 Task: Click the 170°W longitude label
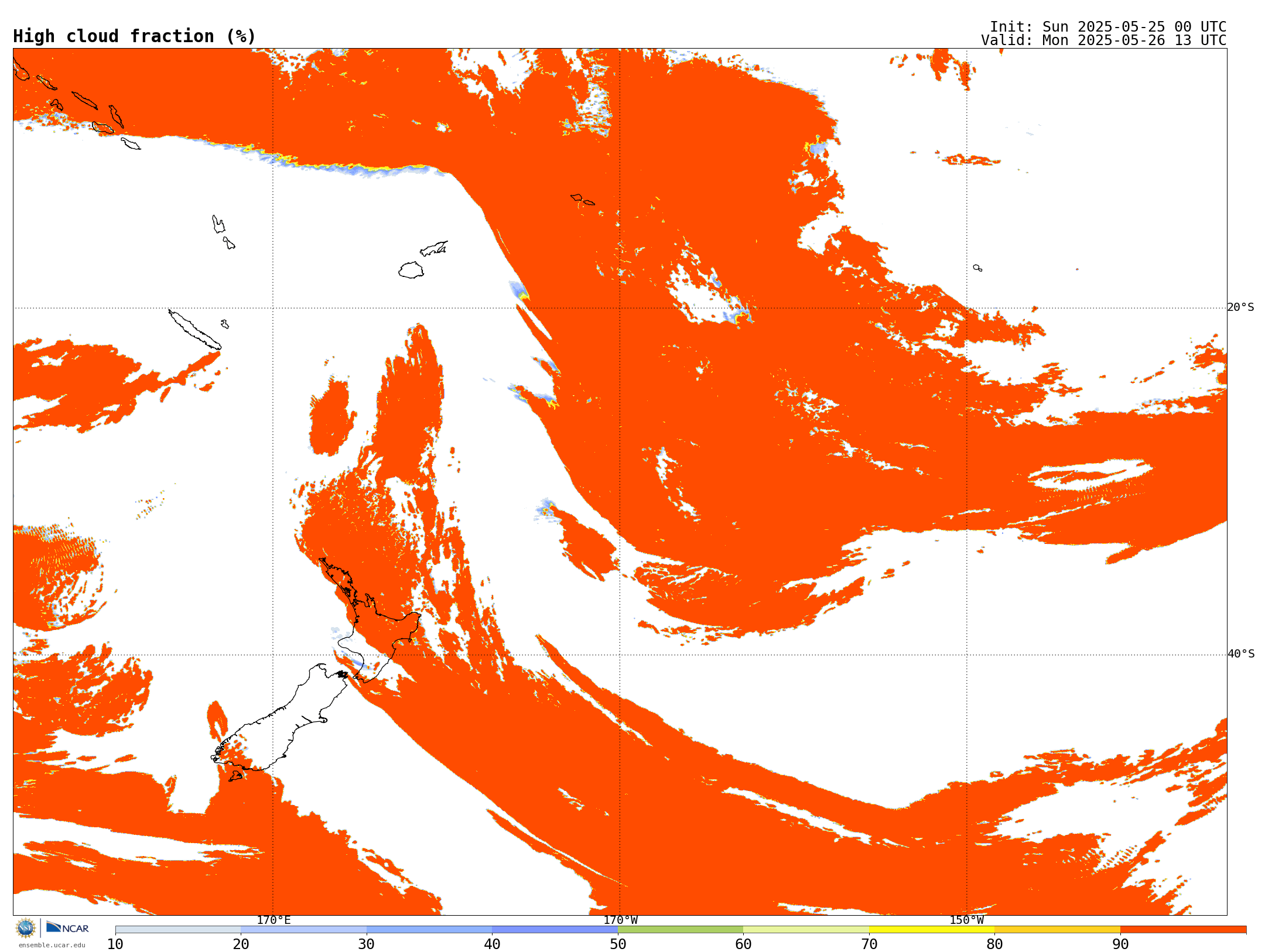(x=620, y=920)
